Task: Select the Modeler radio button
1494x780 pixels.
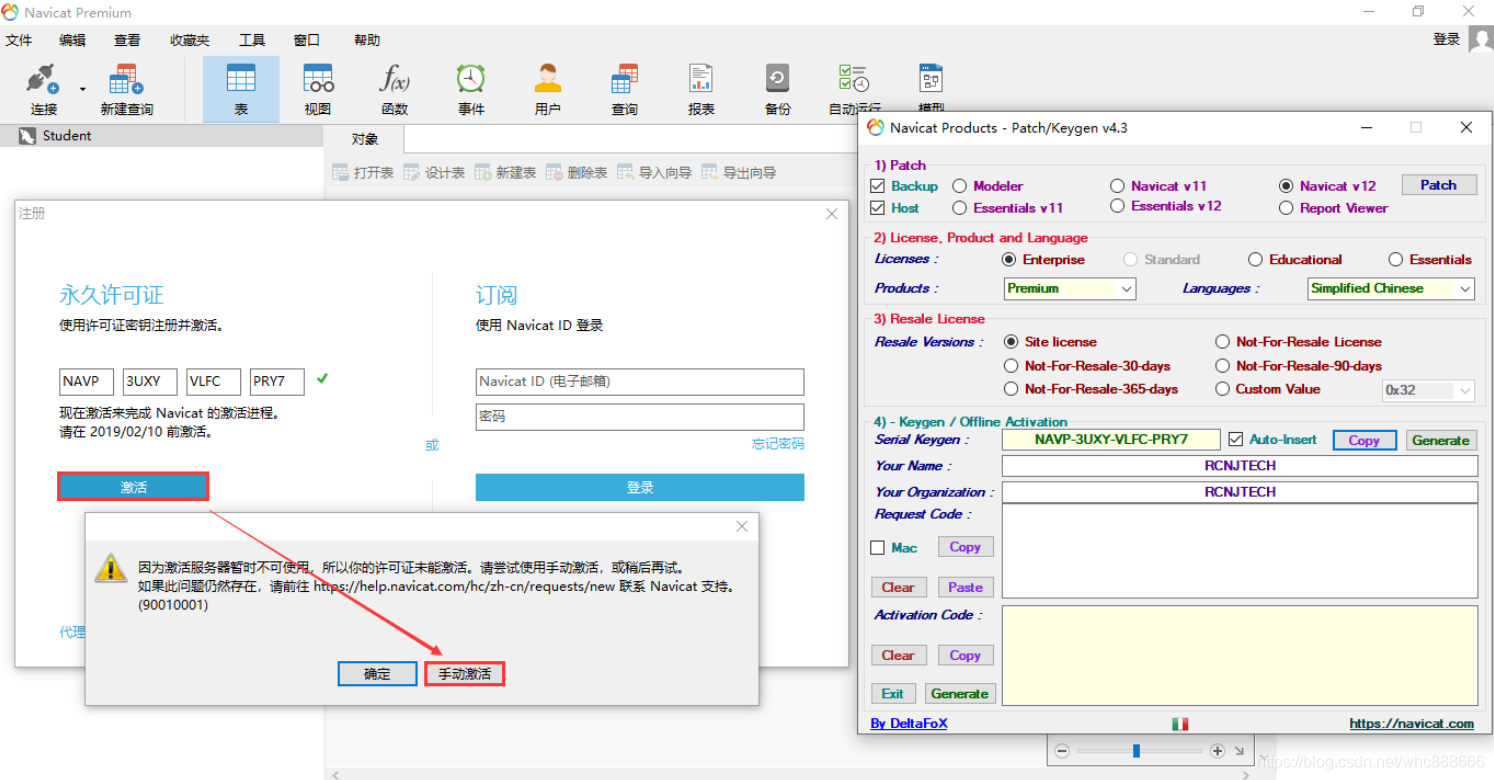Action: 959,186
